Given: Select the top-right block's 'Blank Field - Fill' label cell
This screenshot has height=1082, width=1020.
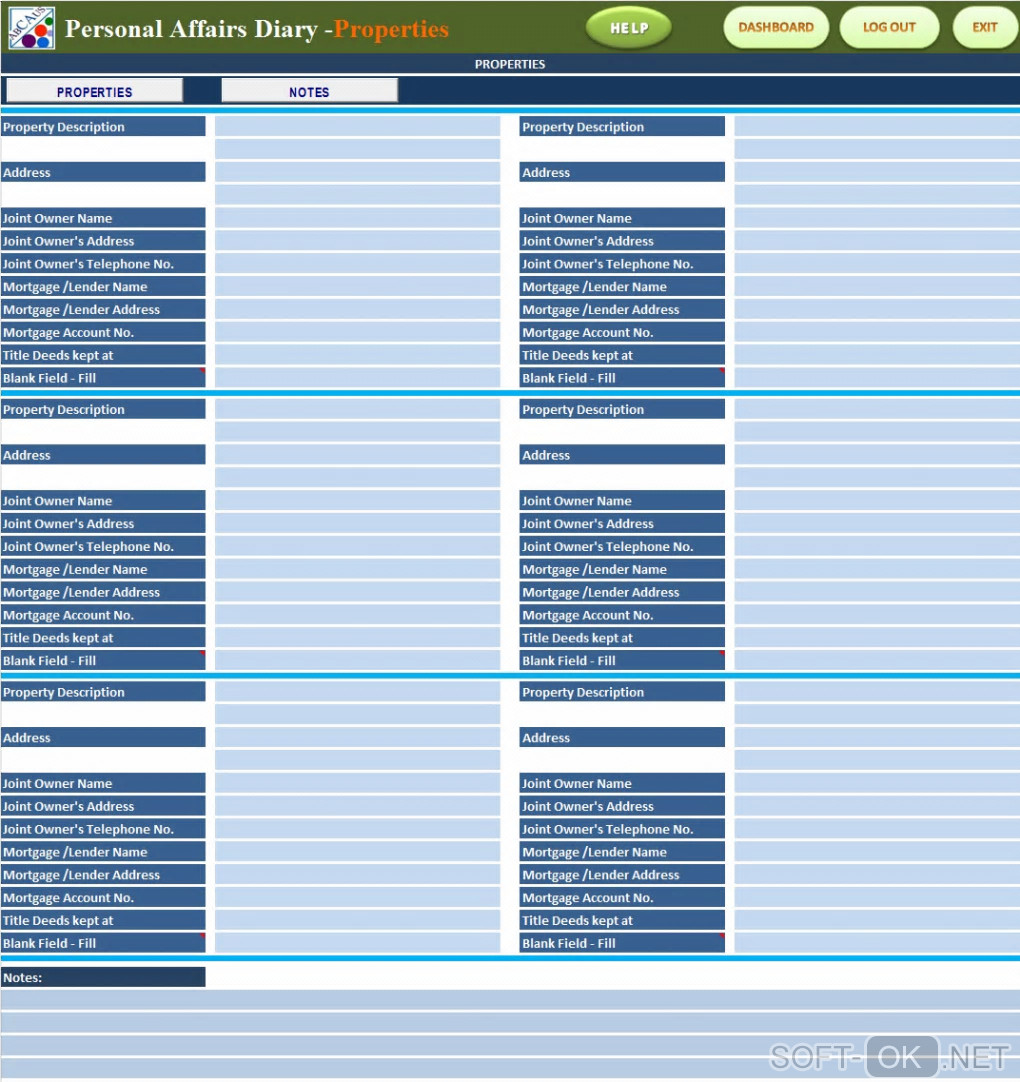Looking at the screenshot, I should tap(622, 377).
